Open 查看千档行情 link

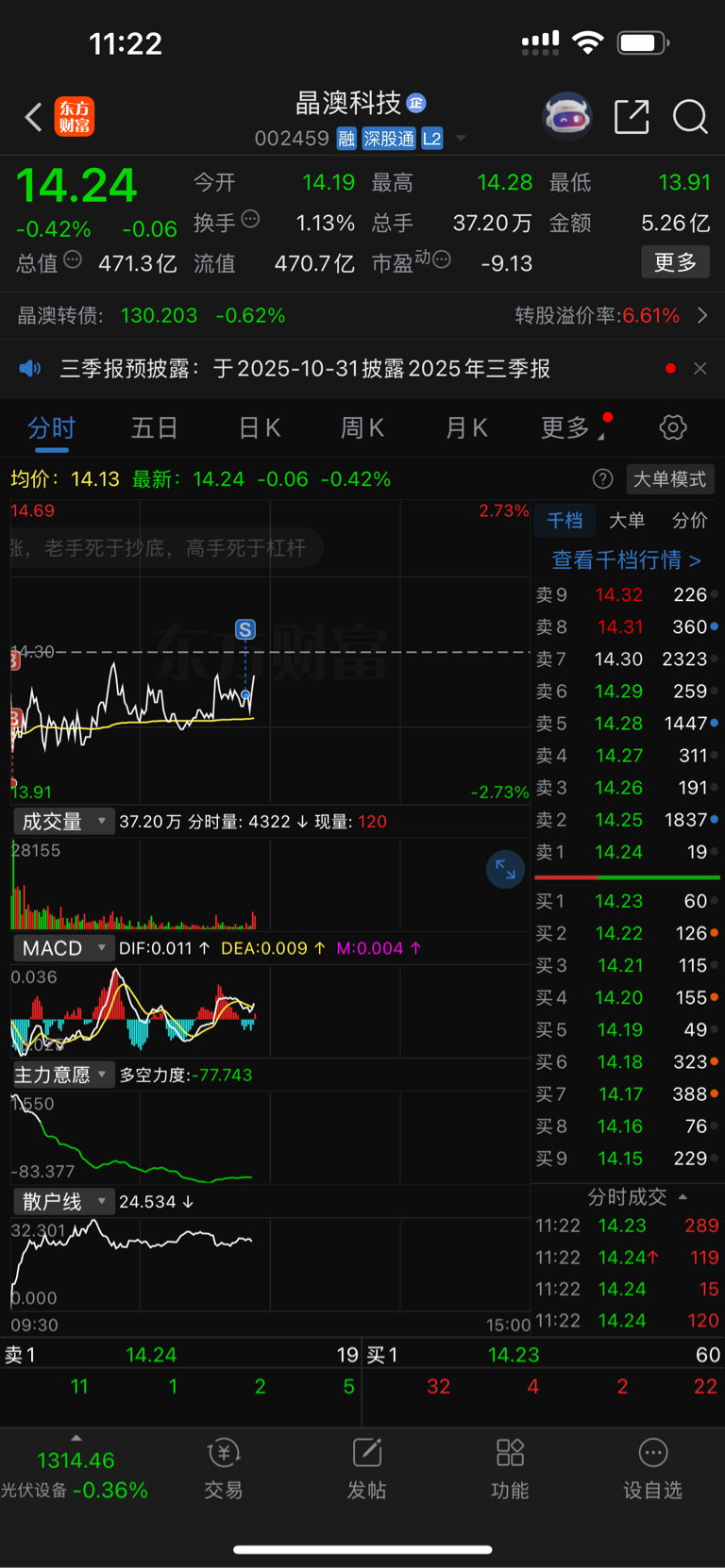point(627,560)
